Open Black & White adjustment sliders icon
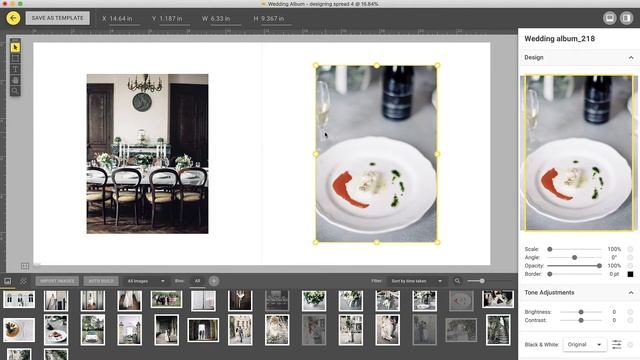The image size is (640, 360). 616,344
